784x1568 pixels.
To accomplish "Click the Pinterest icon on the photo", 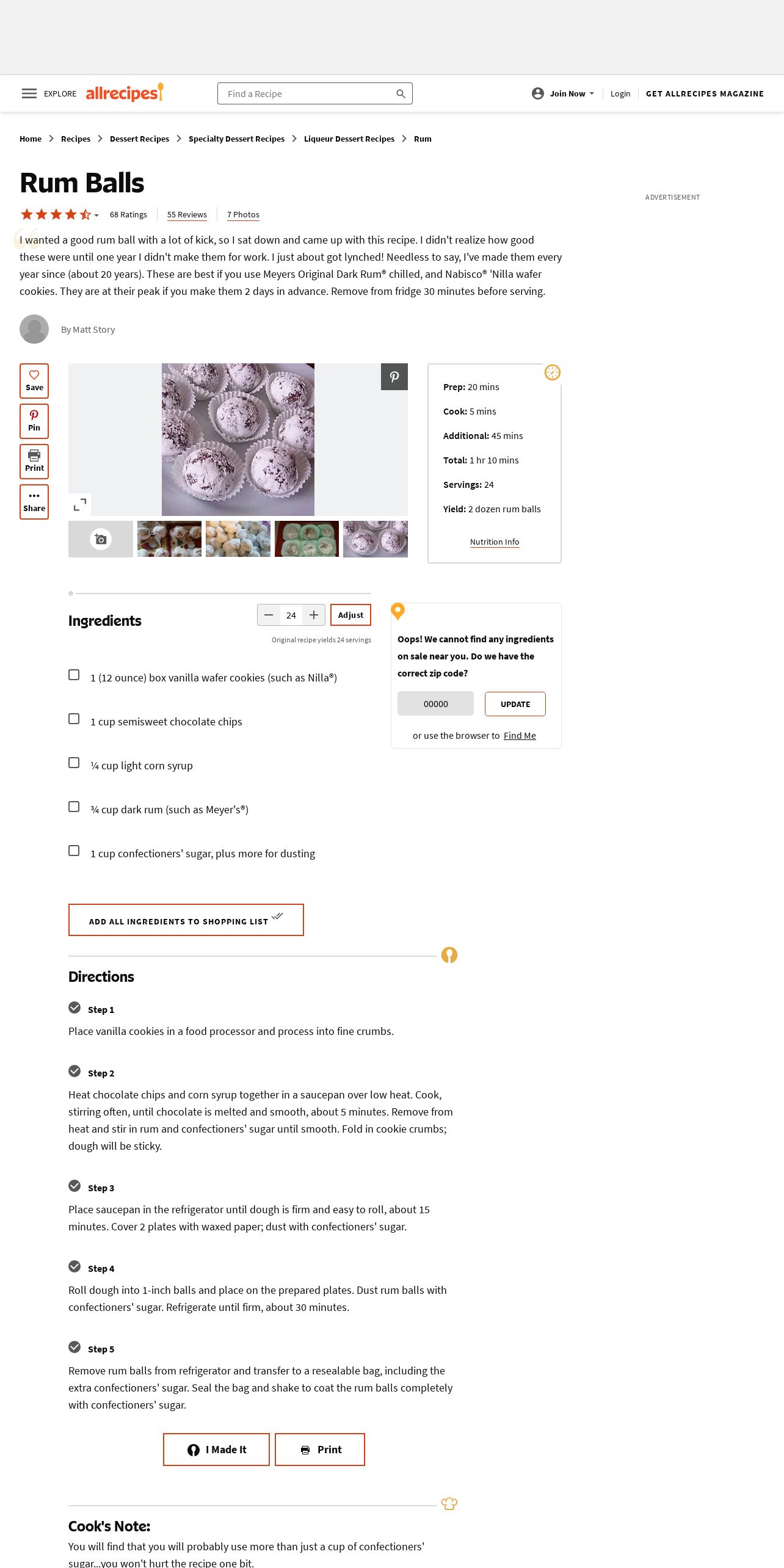I will (x=394, y=377).
